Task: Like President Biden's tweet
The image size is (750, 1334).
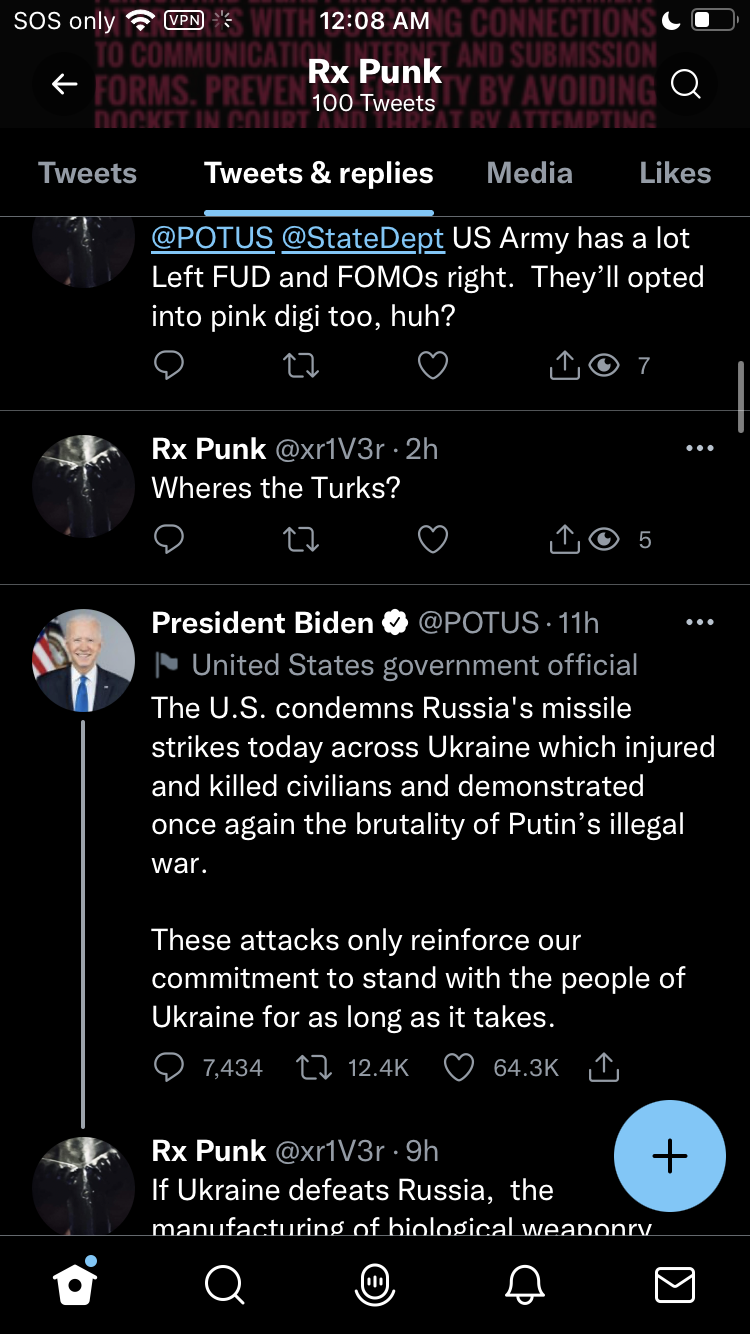Action: point(459,1068)
